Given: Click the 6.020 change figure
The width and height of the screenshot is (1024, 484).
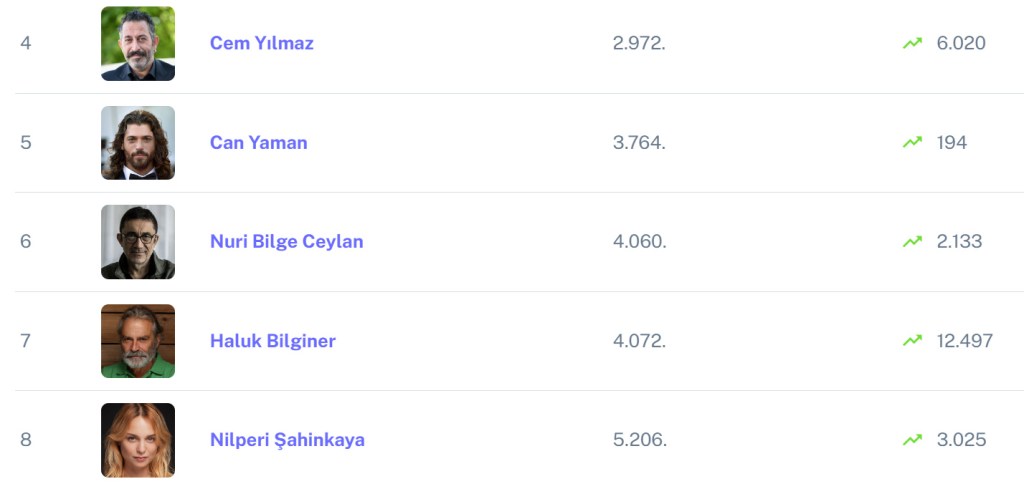Looking at the screenshot, I should coord(961,43).
